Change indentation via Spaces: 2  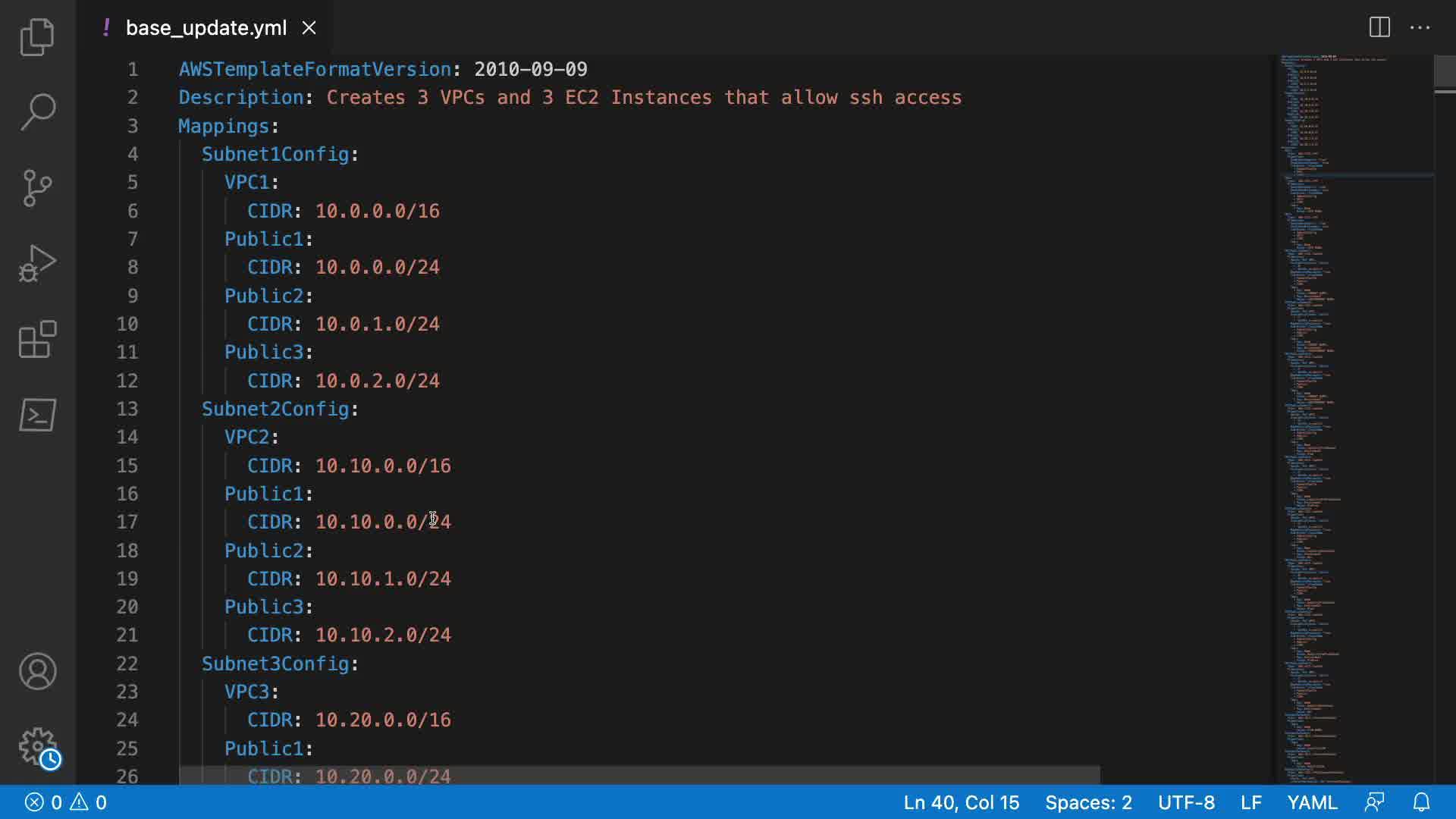click(1088, 802)
